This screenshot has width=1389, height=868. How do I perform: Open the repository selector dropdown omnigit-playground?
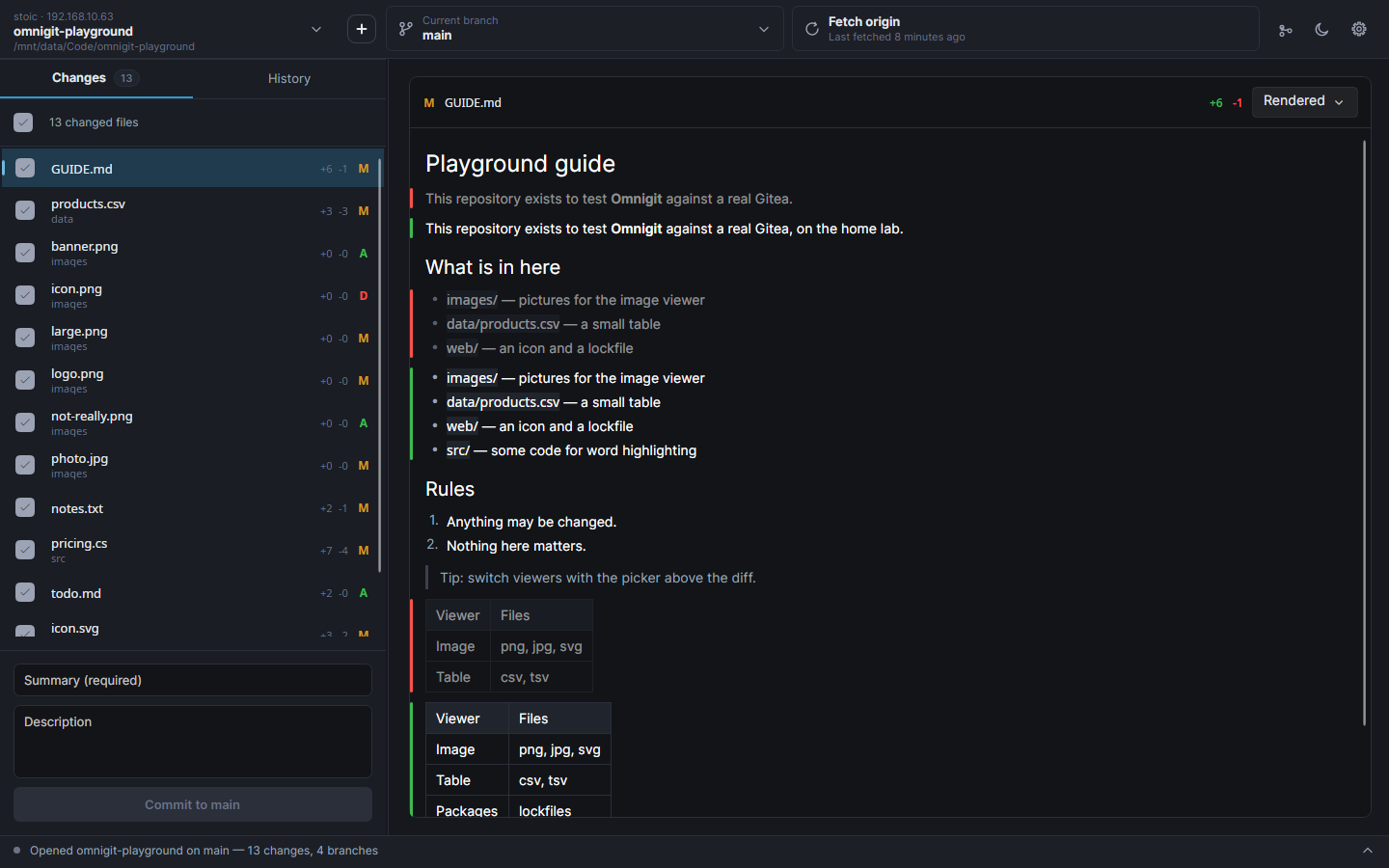click(x=167, y=30)
